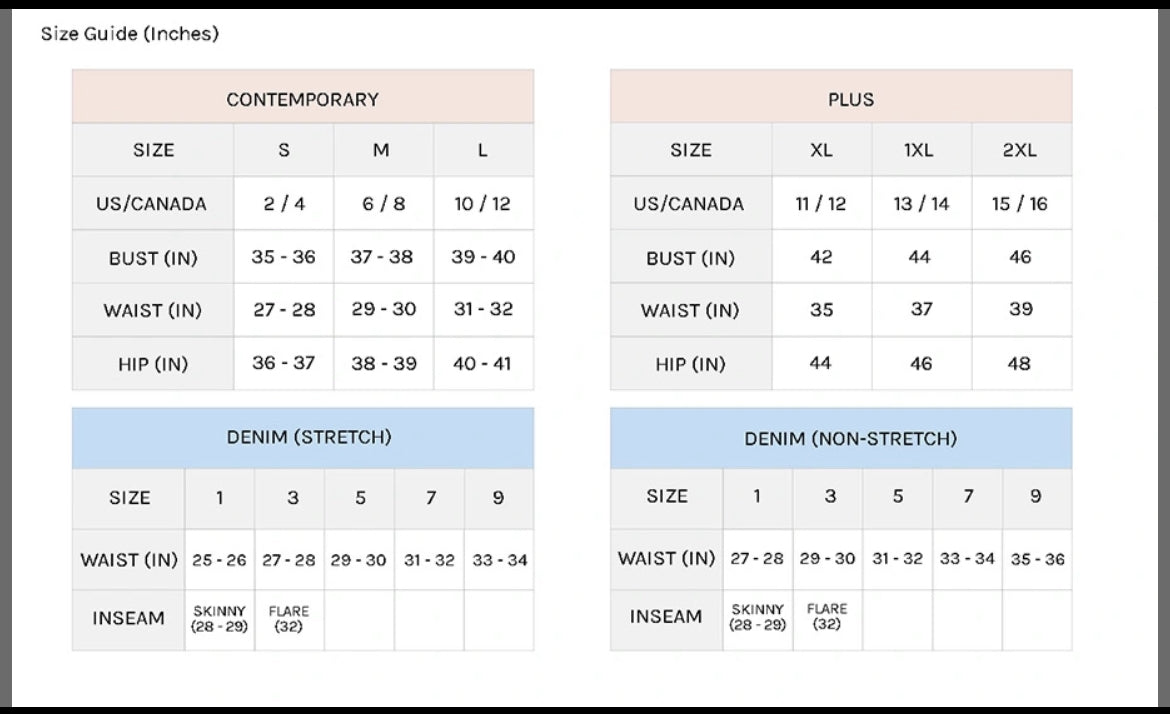Click the "2 / 4" US/Canada cell

(x=284, y=204)
